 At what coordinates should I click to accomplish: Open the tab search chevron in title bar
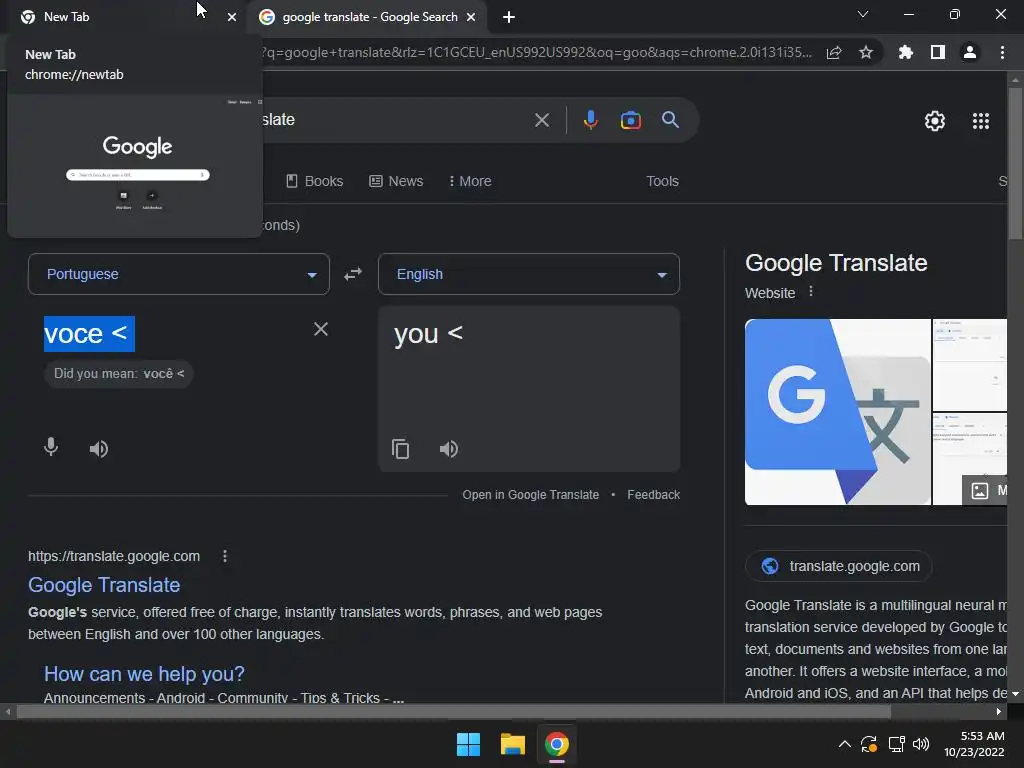tap(862, 14)
